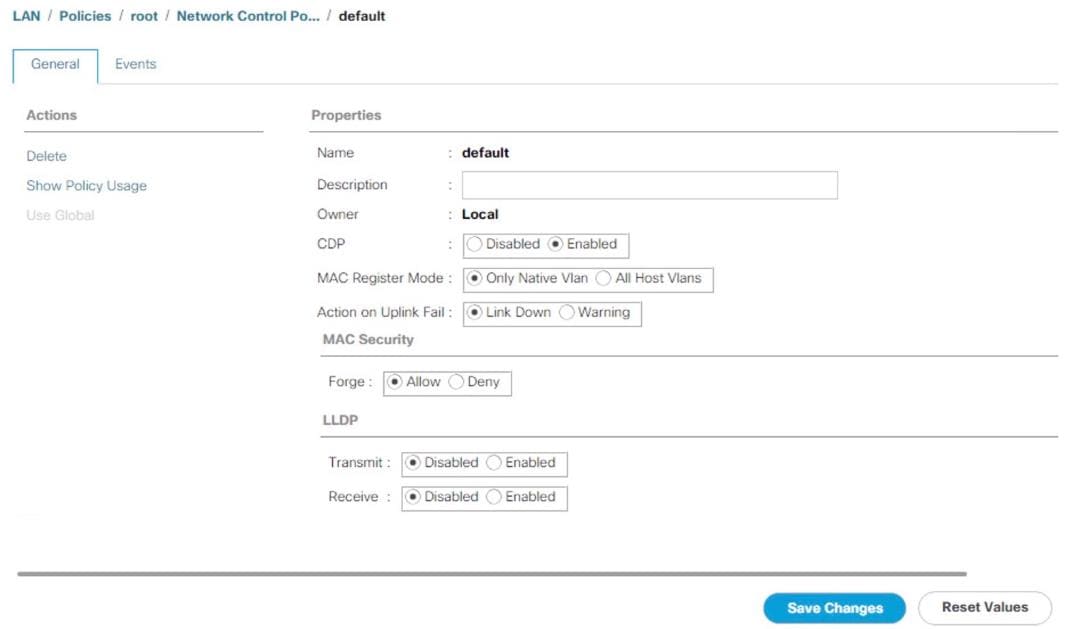Open Show Policy Usage action
Viewport: 1070px width, 629px height.
87,186
